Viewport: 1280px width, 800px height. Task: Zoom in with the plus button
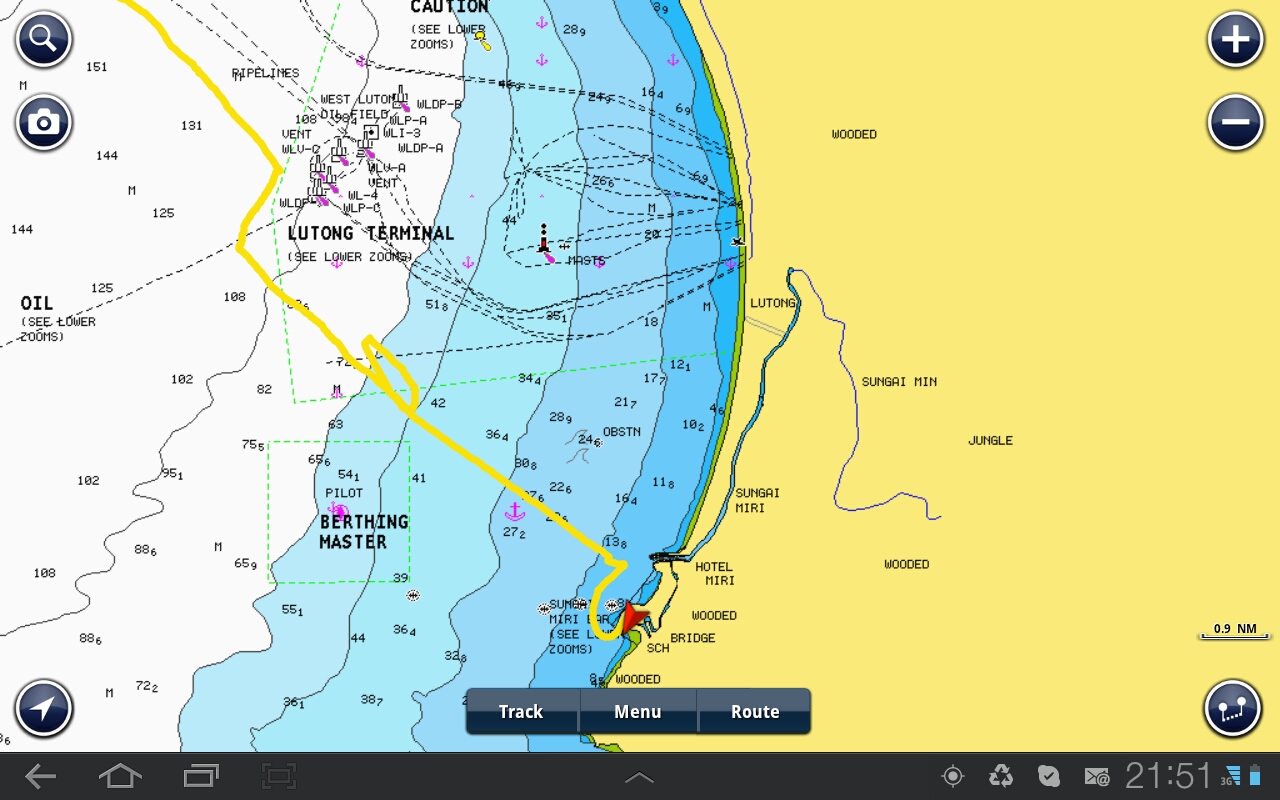tap(1236, 40)
